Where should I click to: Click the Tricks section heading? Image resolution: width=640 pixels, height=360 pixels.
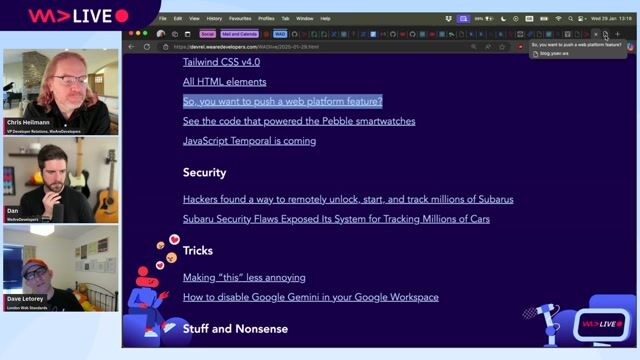(x=198, y=251)
